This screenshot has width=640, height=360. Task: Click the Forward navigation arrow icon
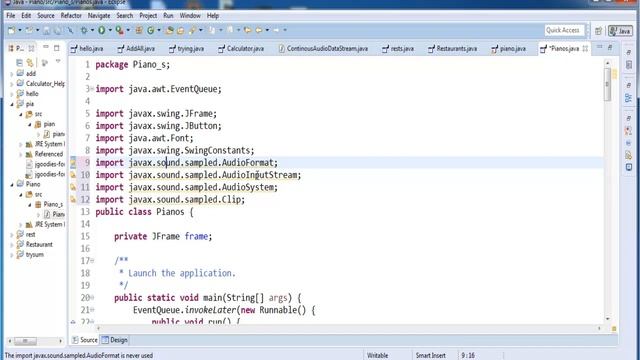pyautogui.click(x=276, y=30)
